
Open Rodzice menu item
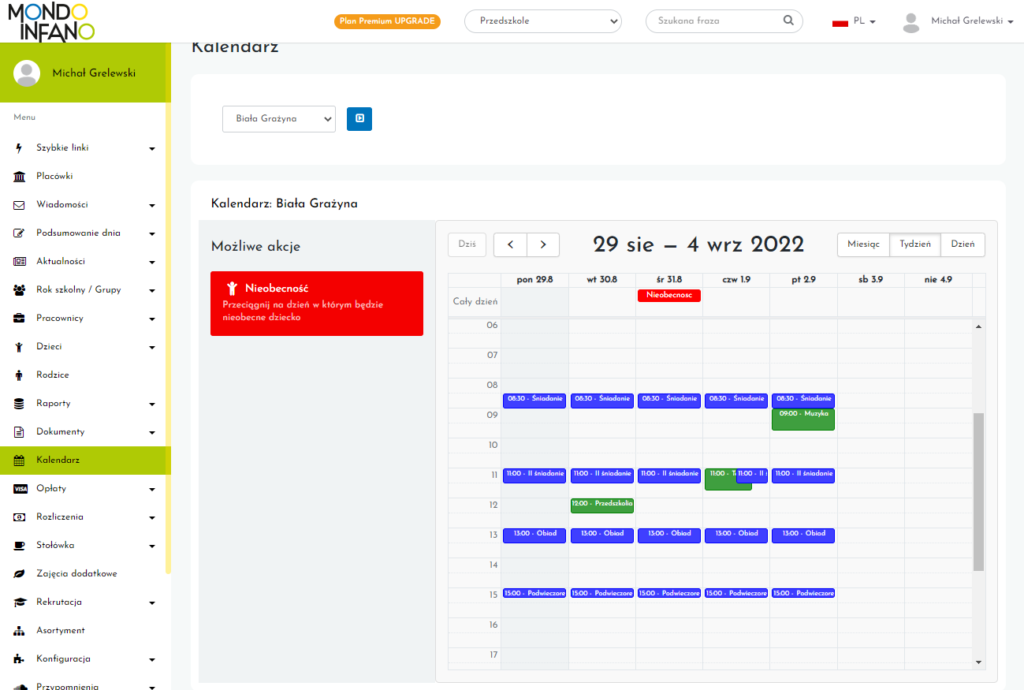(85, 375)
